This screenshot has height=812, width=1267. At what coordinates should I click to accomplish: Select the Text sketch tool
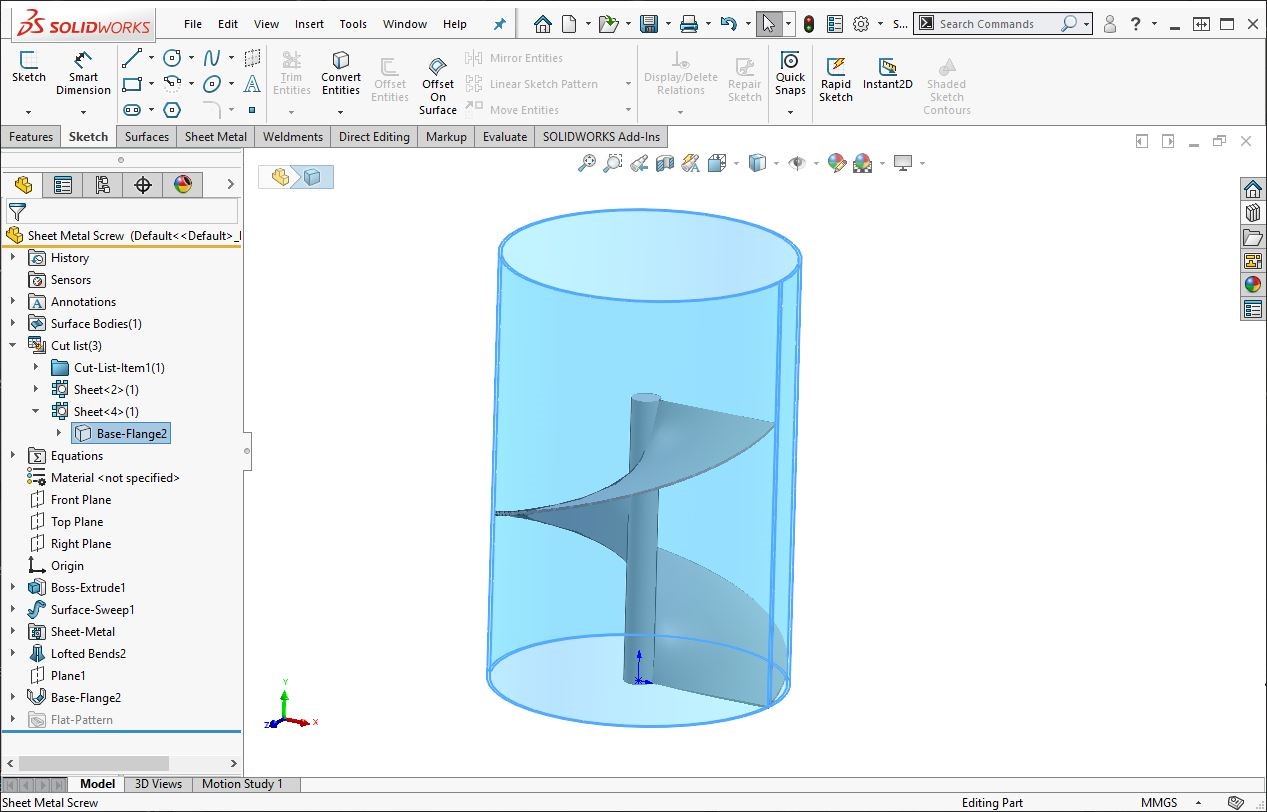252,84
